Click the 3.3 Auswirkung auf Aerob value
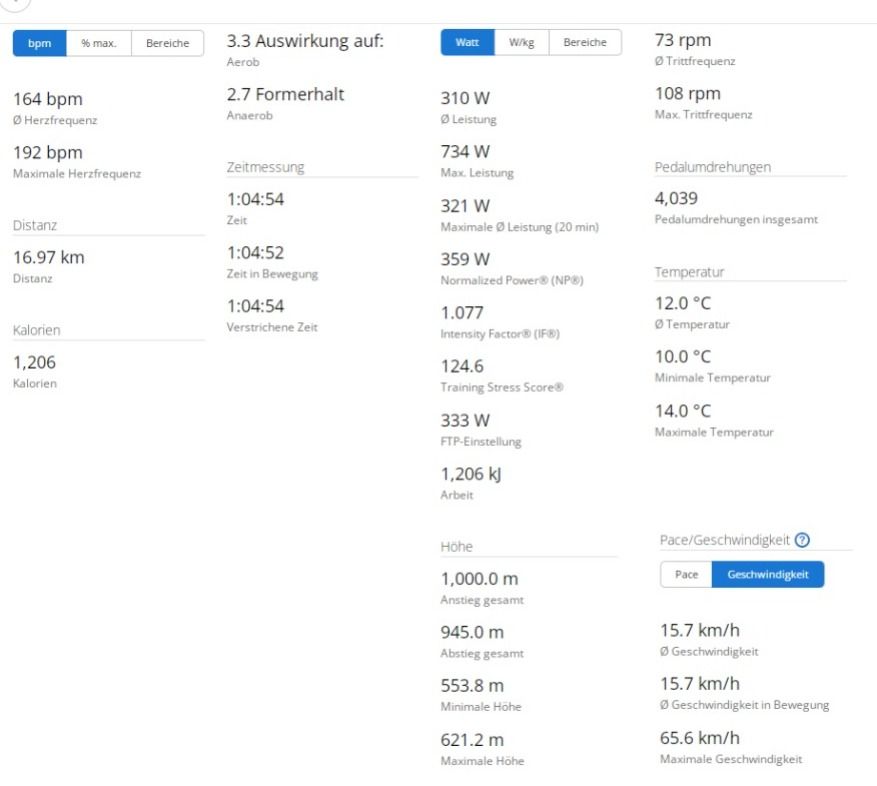The width and height of the screenshot is (877, 786). (x=305, y=41)
